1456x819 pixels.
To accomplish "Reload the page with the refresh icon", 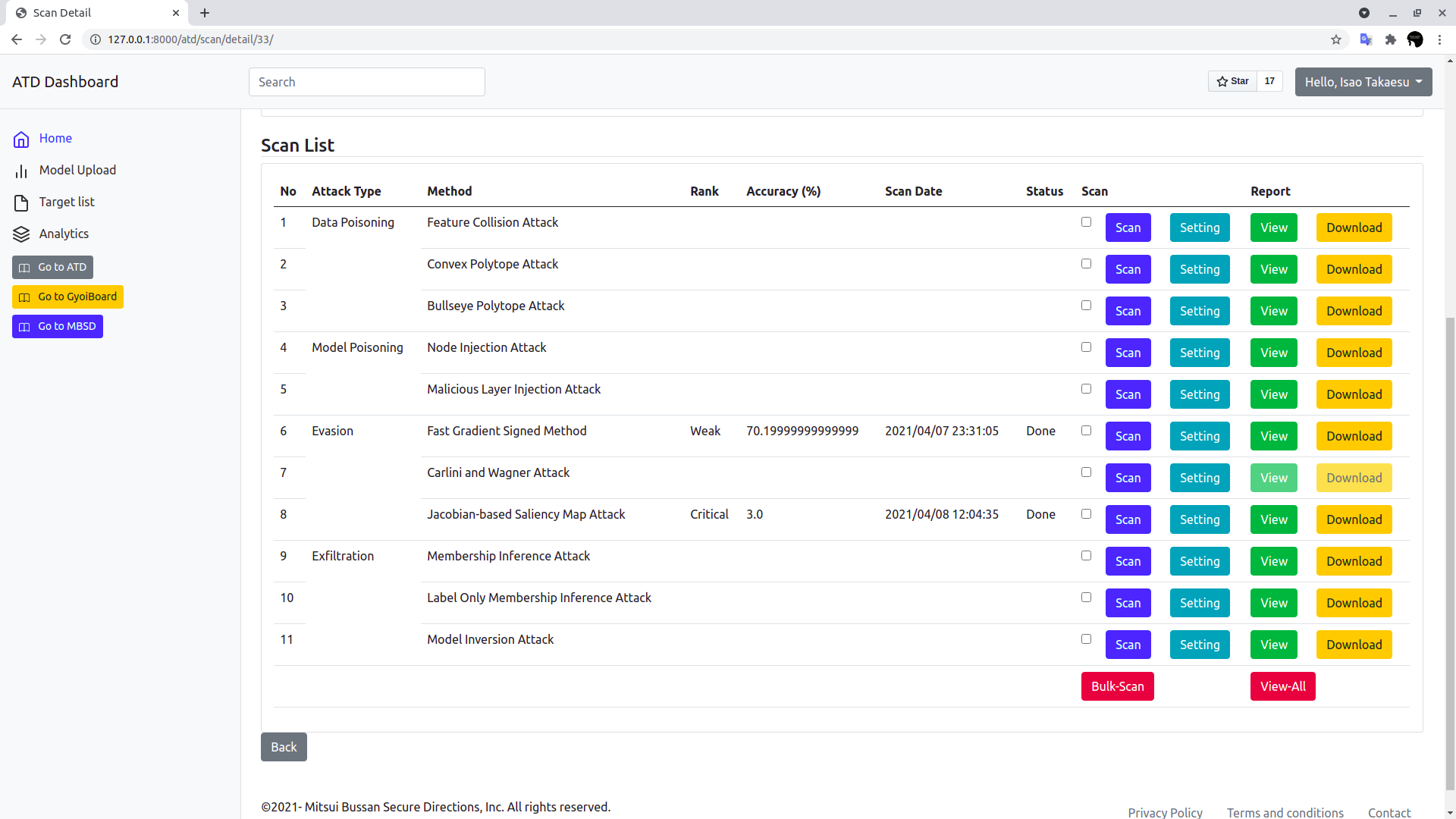I will point(65,39).
